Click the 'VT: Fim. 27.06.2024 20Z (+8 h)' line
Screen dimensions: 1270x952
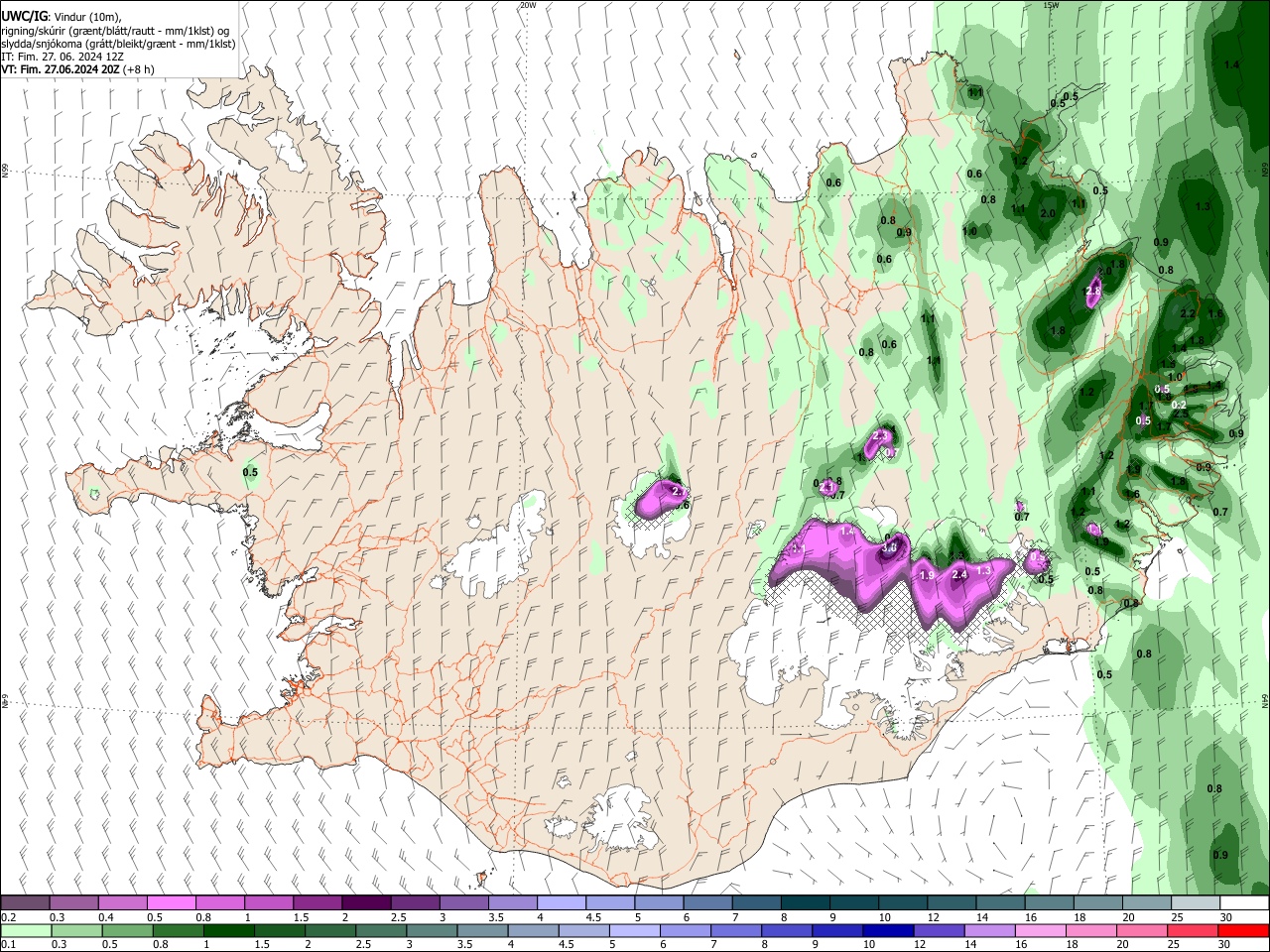[x=77, y=69]
